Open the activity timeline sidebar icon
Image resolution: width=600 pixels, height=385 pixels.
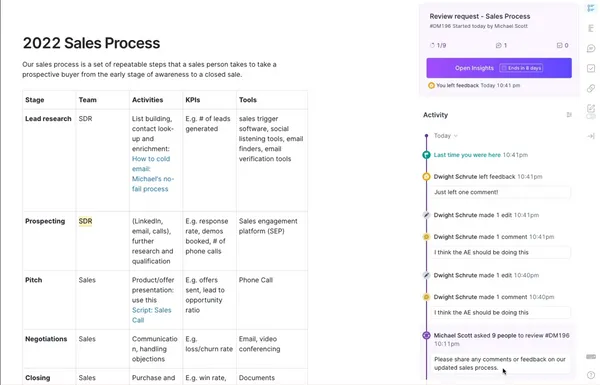[x=591, y=8]
